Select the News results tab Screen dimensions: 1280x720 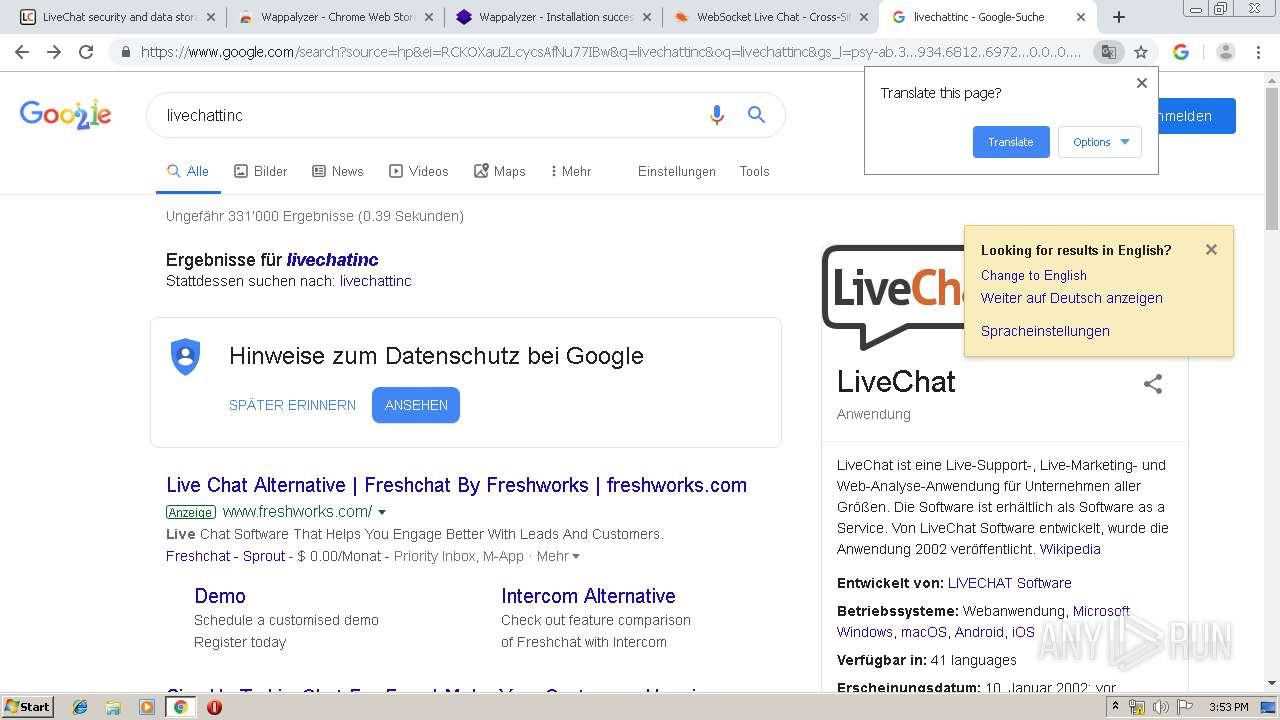(337, 171)
